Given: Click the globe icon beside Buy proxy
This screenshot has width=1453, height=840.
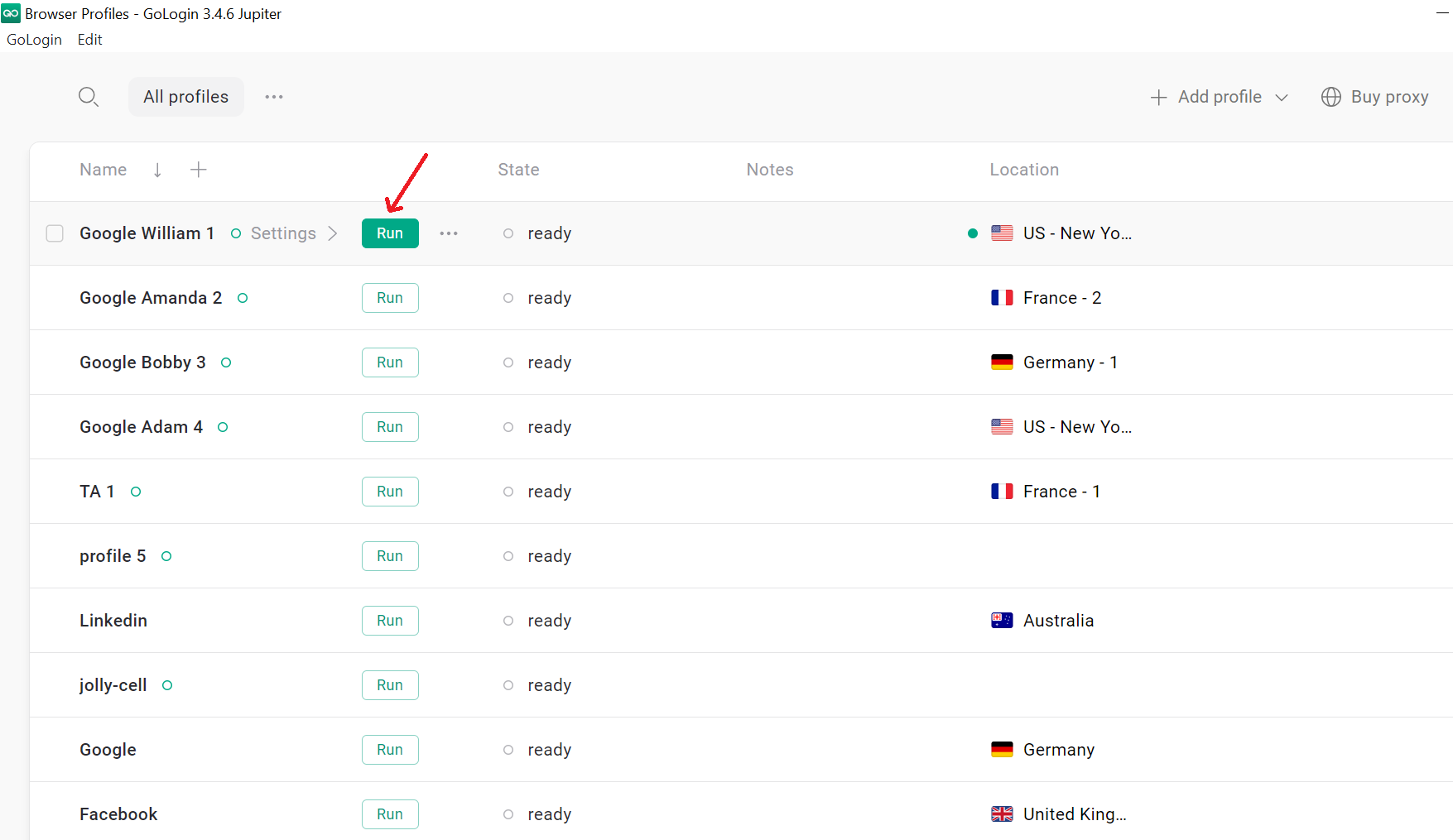Looking at the screenshot, I should (1331, 97).
